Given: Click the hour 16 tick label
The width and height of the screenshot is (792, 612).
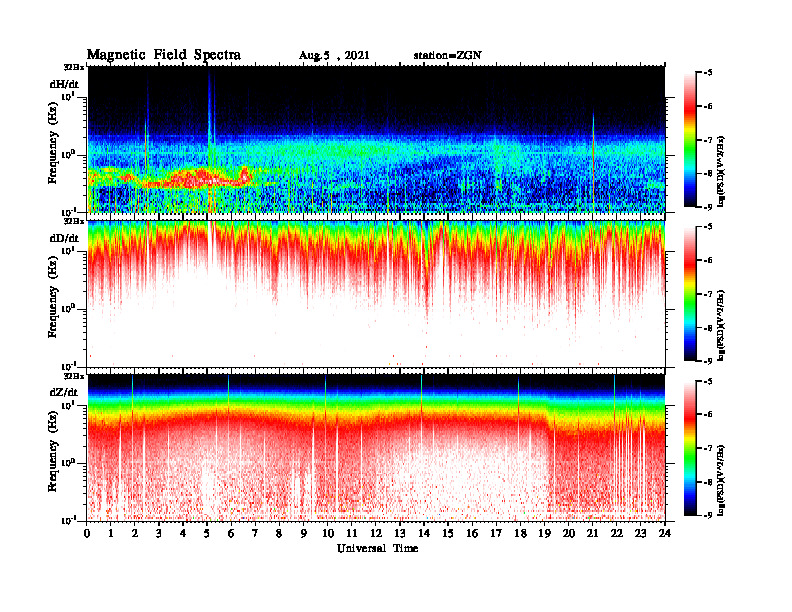Looking at the screenshot, I should point(472,534).
